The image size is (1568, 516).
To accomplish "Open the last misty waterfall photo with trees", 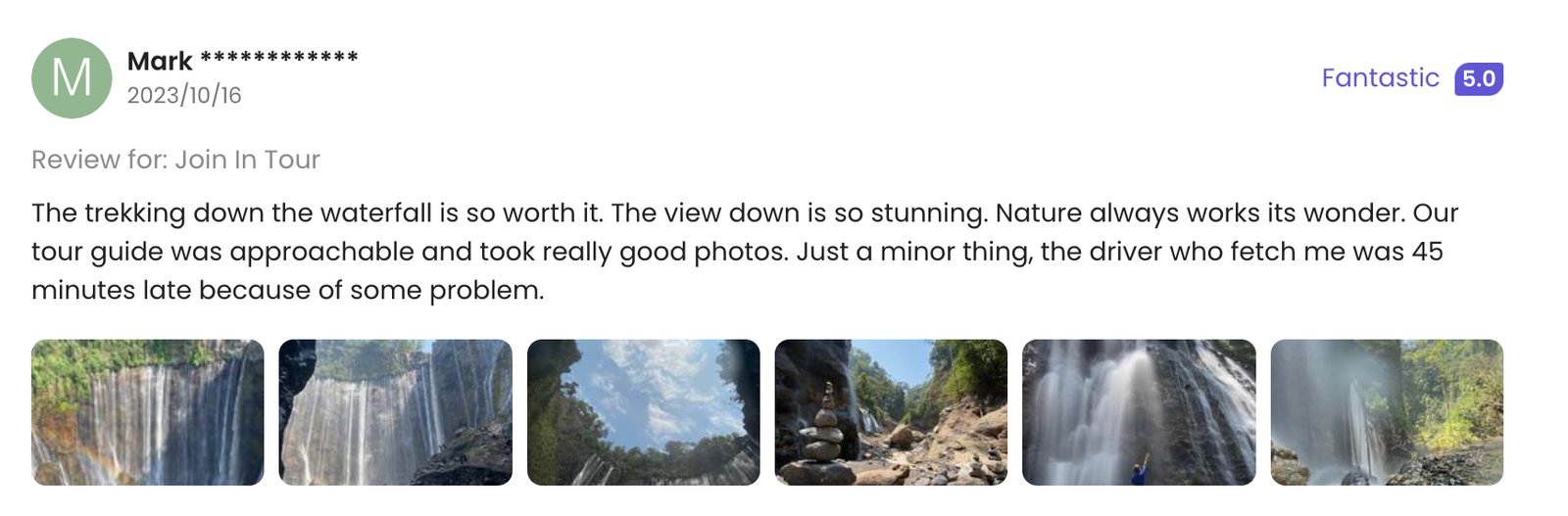I will [1387, 412].
